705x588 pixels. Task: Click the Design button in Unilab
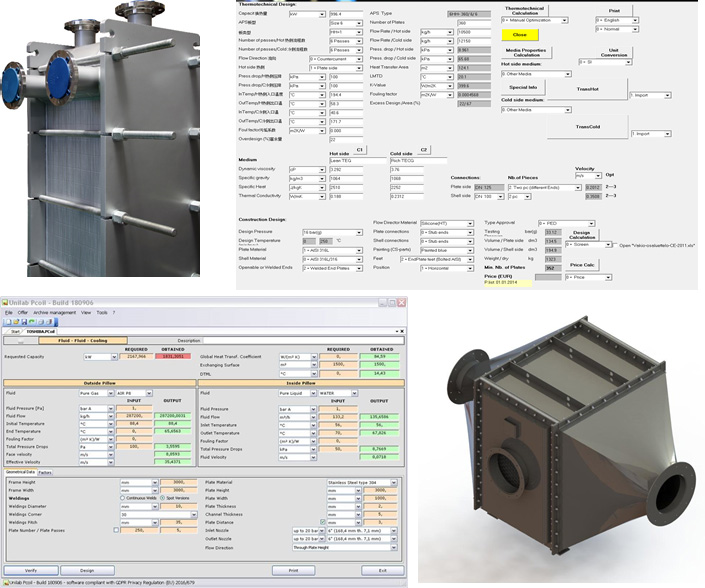click(x=87, y=570)
